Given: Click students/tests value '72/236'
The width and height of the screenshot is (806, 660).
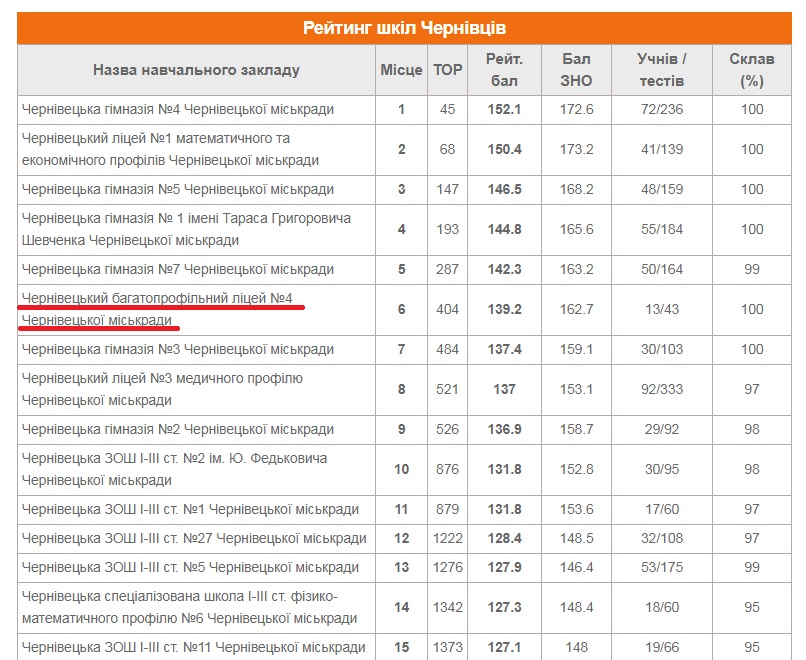Looking at the screenshot, I should point(662,109).
